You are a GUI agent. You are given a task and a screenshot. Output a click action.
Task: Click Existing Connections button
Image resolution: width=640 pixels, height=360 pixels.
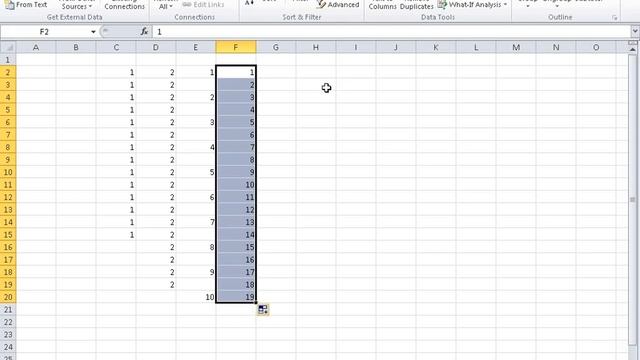coord(124,5)
